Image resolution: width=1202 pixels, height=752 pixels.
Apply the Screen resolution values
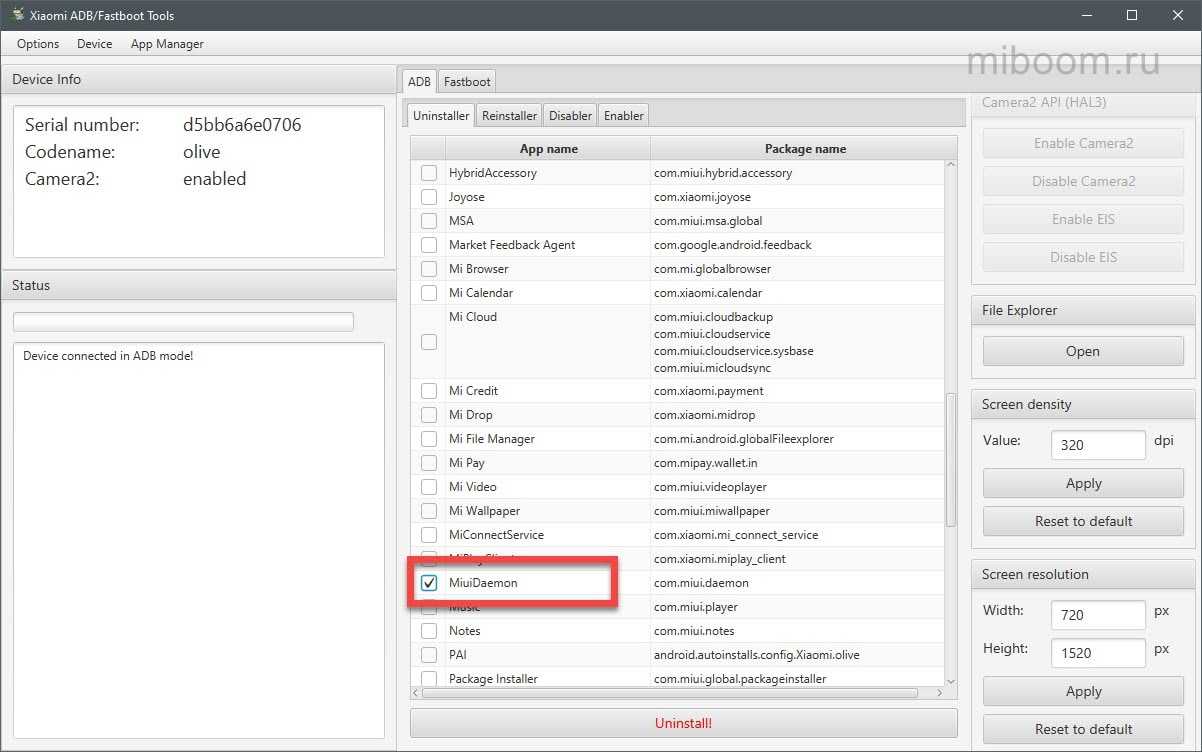coord(1083,691)
